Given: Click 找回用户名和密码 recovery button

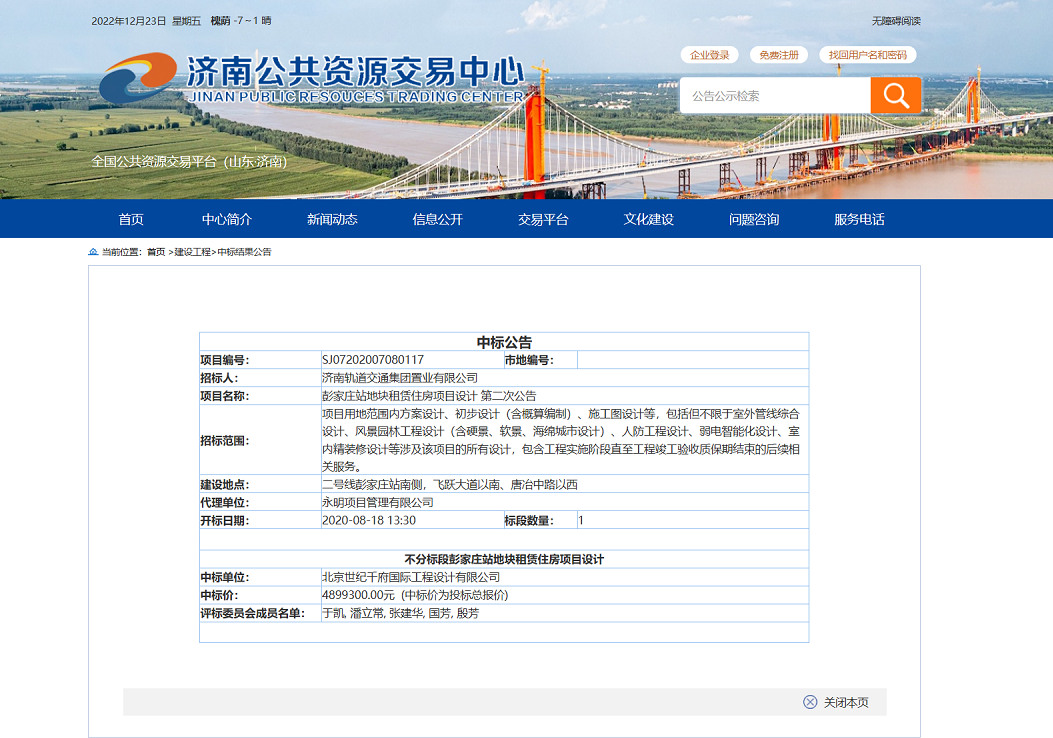Looking at the screenshot, I should (x=867, y=55).
